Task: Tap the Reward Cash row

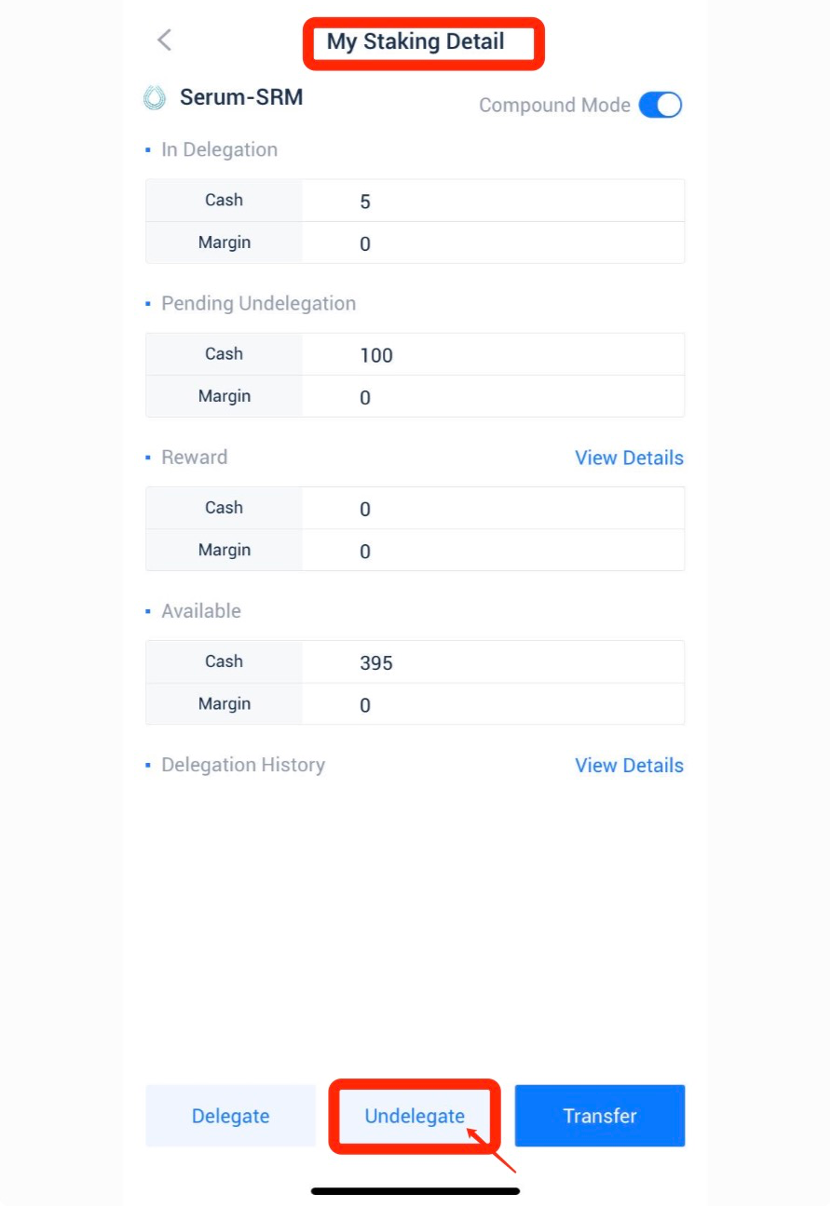Action: coord(415,509)
